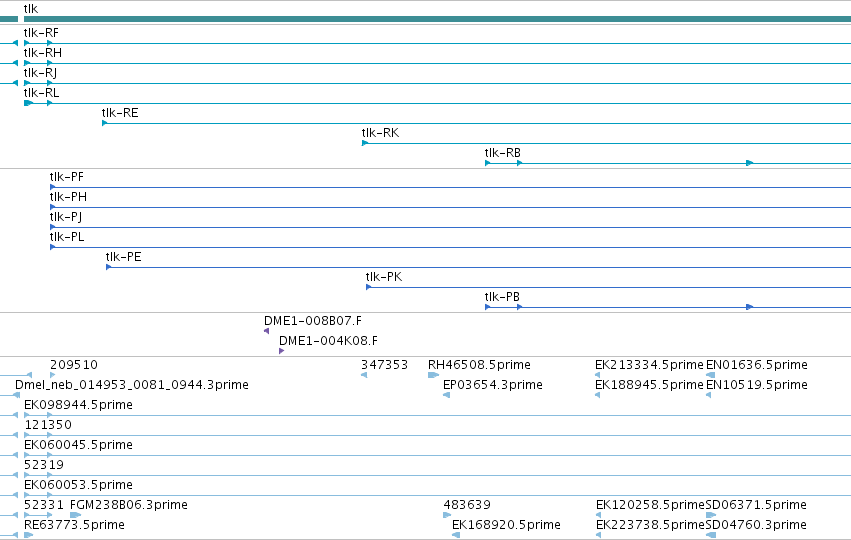Image resolution: width=851 pixels, height=540 pixels.
Task: Select the RH46508.5prime EST label
Action: (x=479, y=365)
